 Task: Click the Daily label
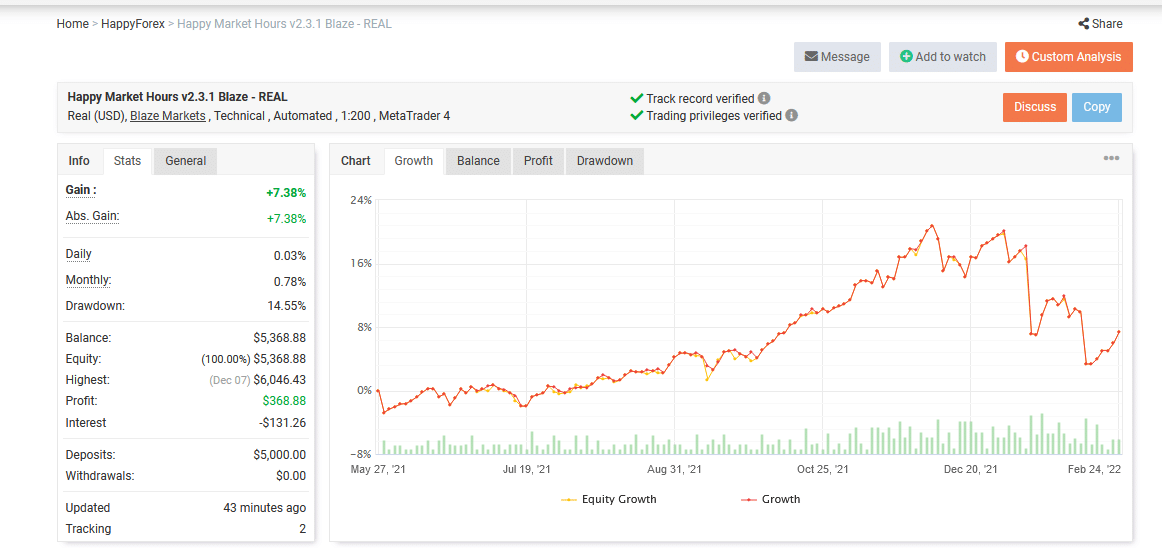click(x=79, y=254)
